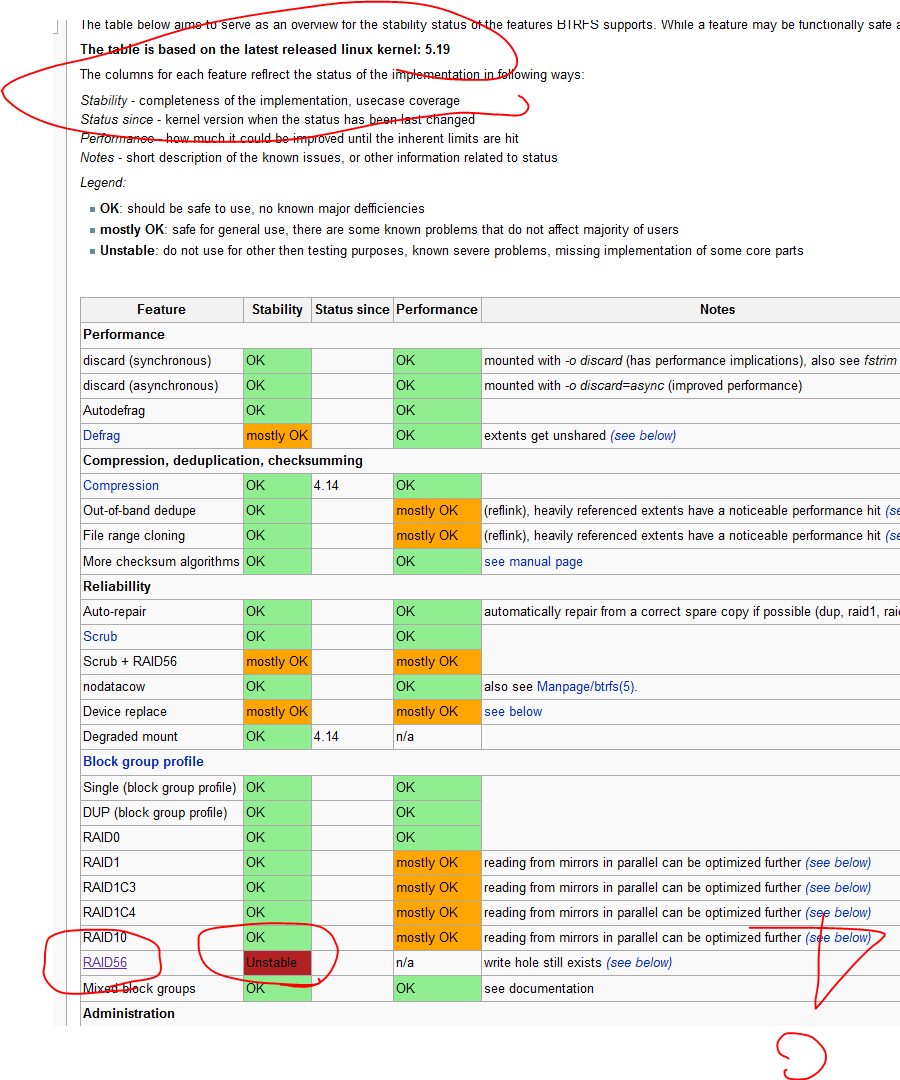Select '4.14' status cell in Compression row

(352, 486)
